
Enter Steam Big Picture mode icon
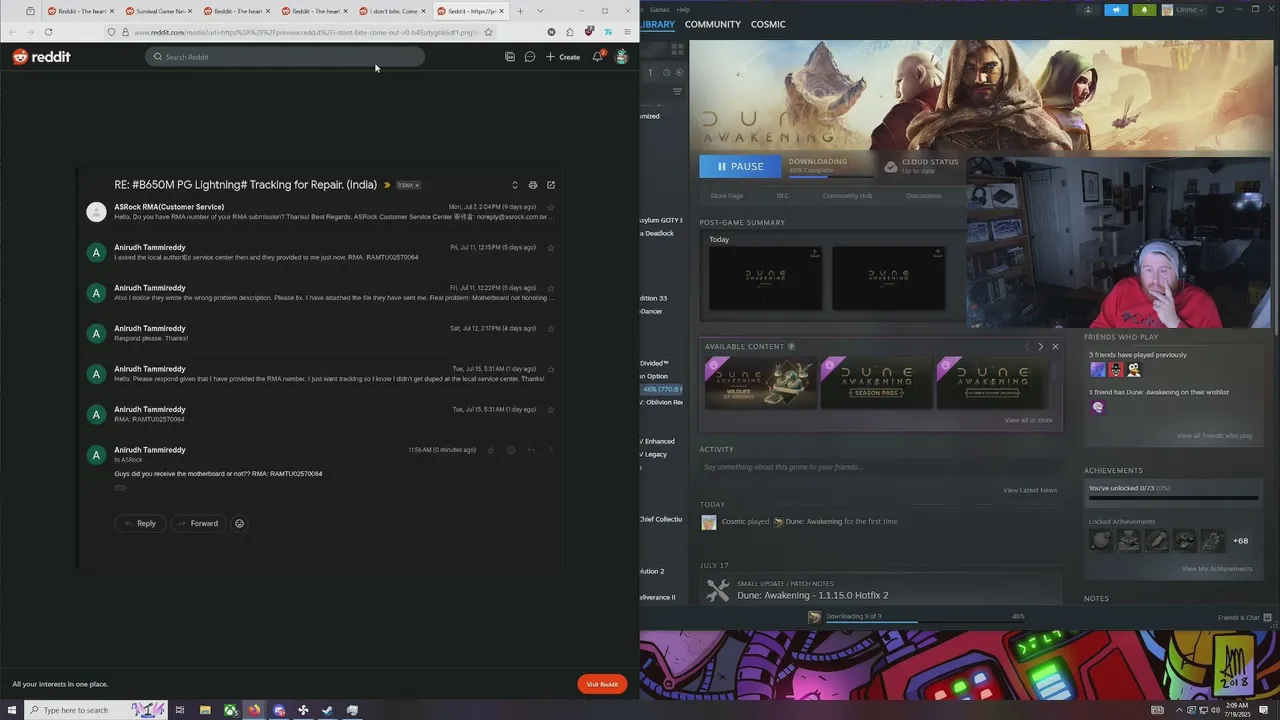tap(1219, 10)
